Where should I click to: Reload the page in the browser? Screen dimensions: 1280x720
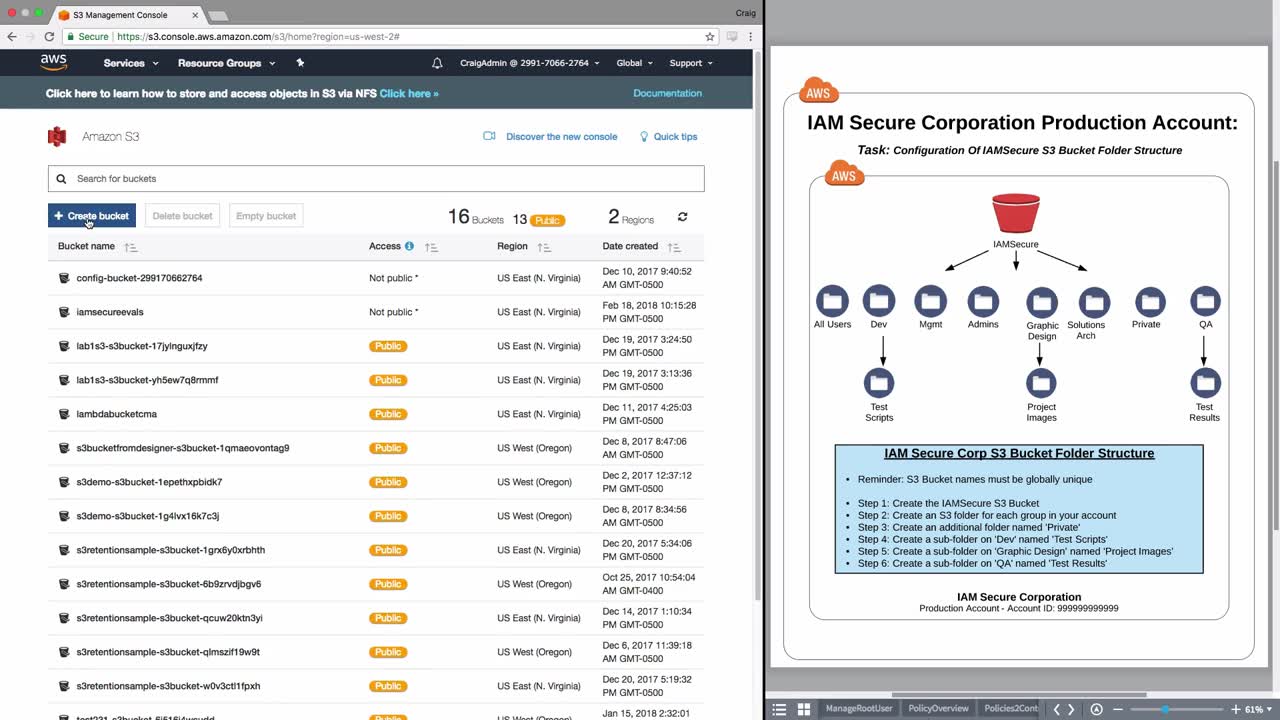click(x=49, y=37)
